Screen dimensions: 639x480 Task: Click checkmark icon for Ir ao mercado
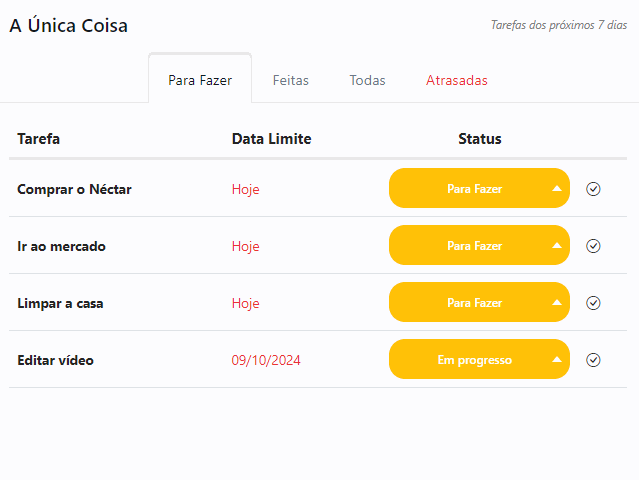pos(593,246)
